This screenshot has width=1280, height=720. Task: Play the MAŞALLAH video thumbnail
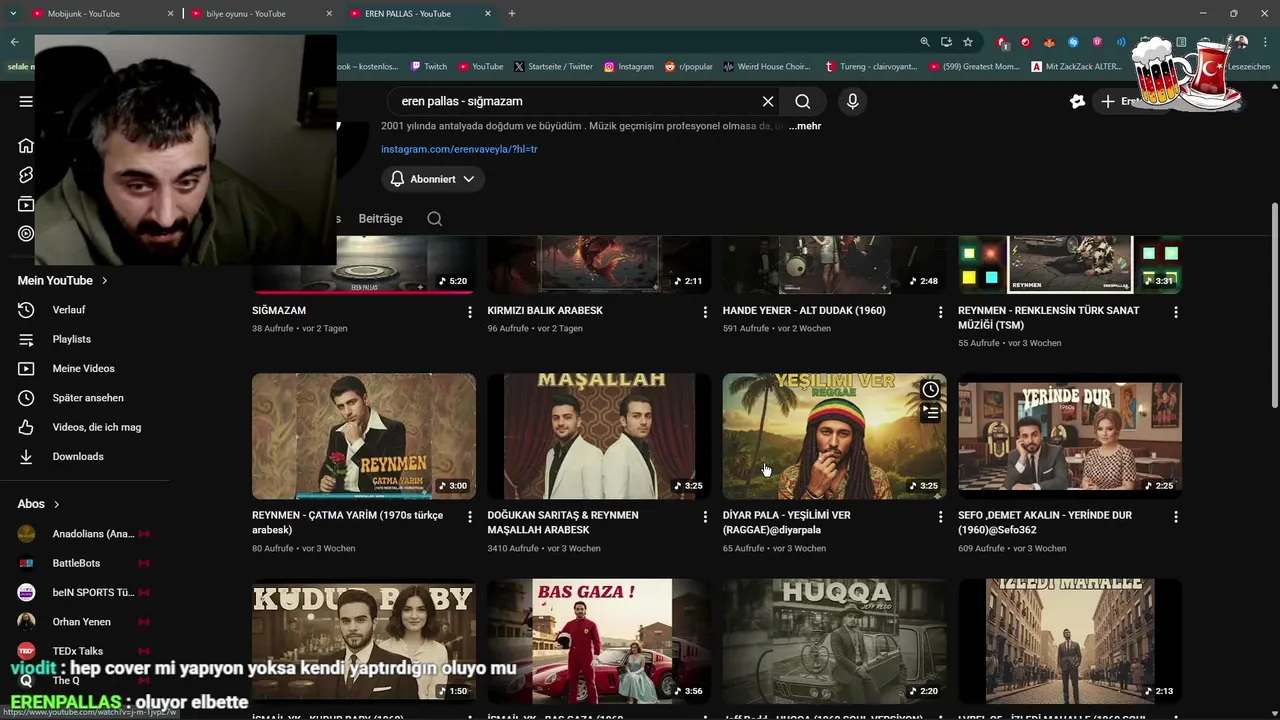click(599, 436)
